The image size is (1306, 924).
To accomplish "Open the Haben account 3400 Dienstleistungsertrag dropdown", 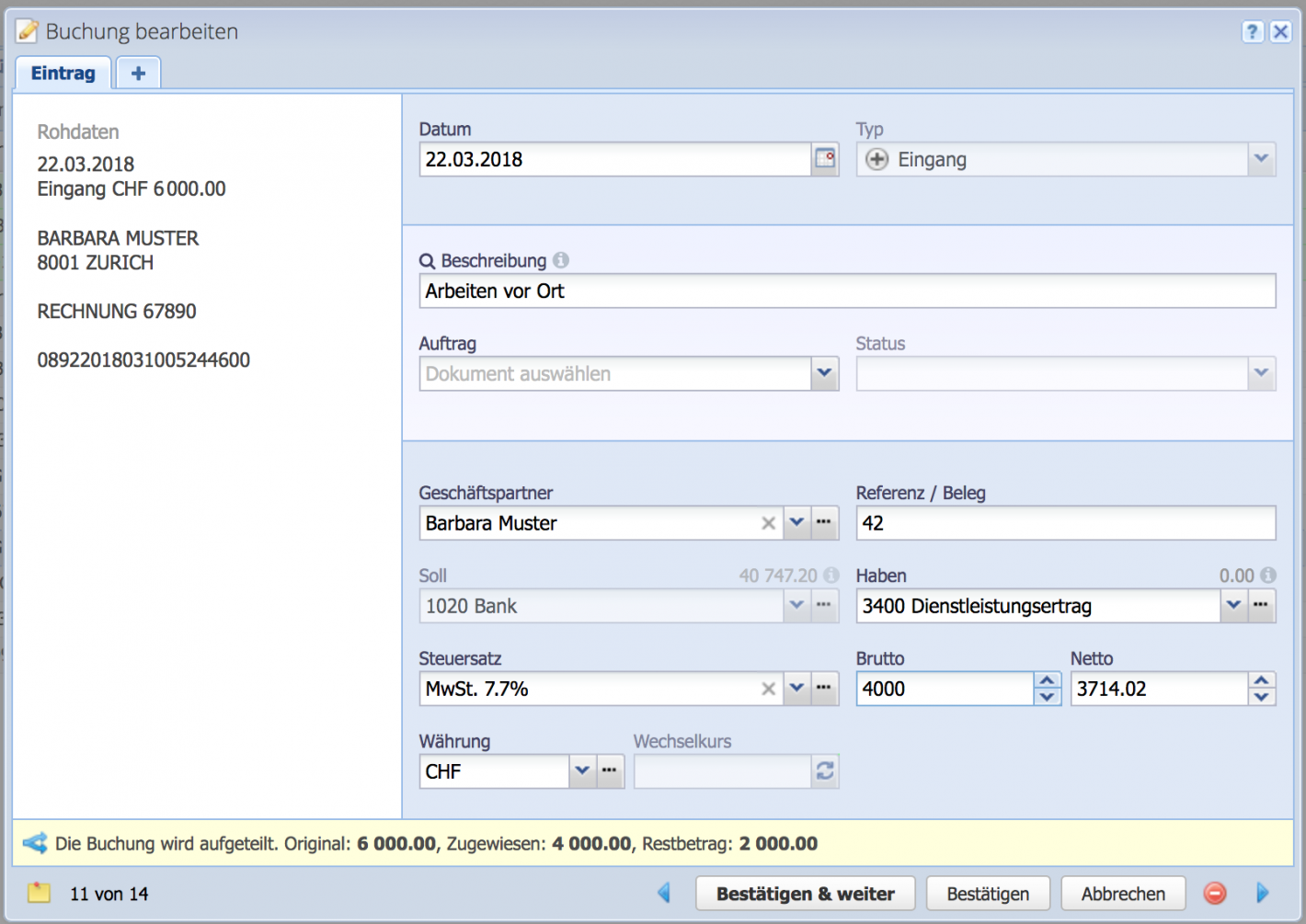I will (1233, 606).
